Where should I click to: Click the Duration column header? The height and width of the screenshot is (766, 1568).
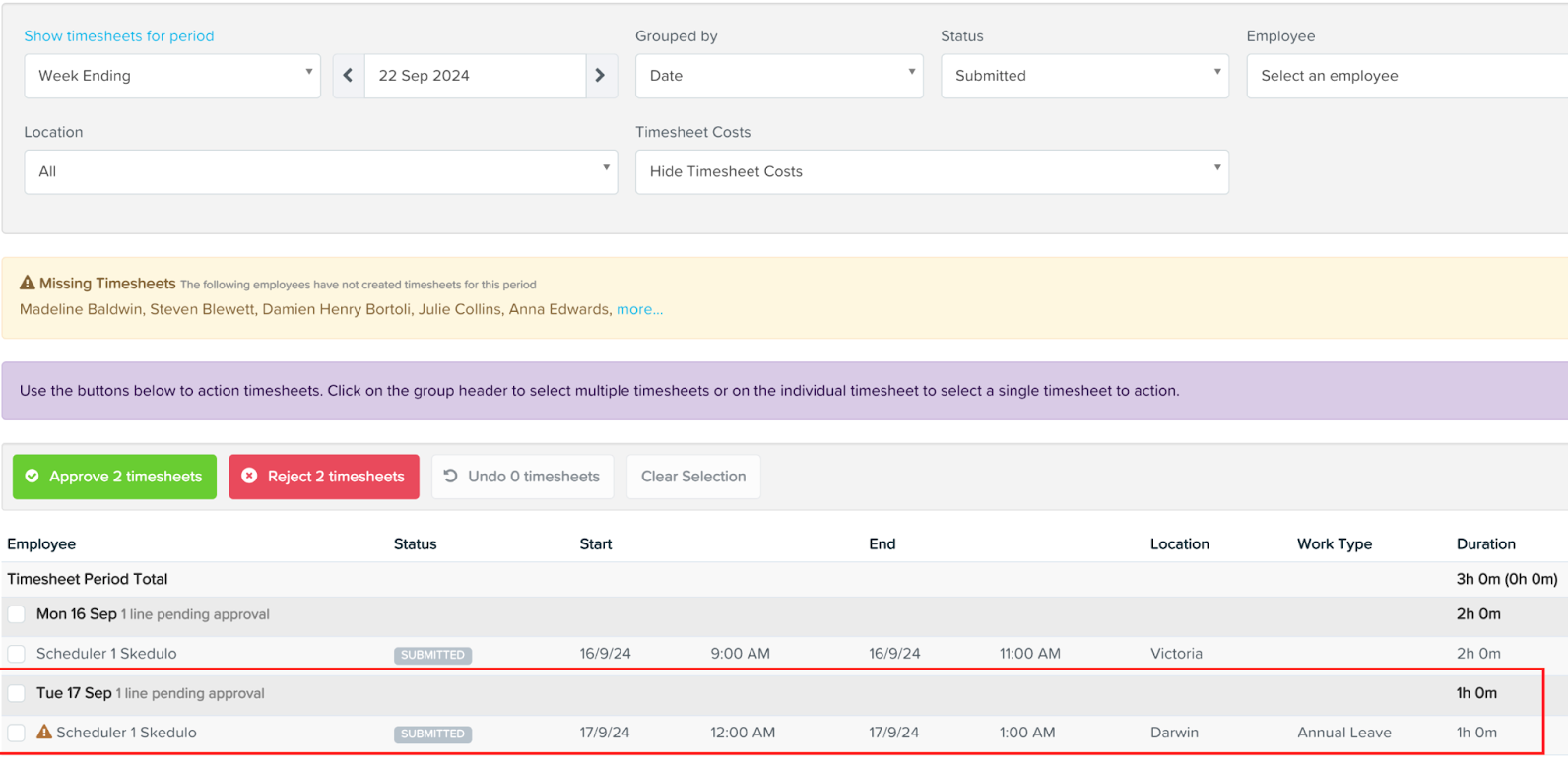pos(1485,543)
